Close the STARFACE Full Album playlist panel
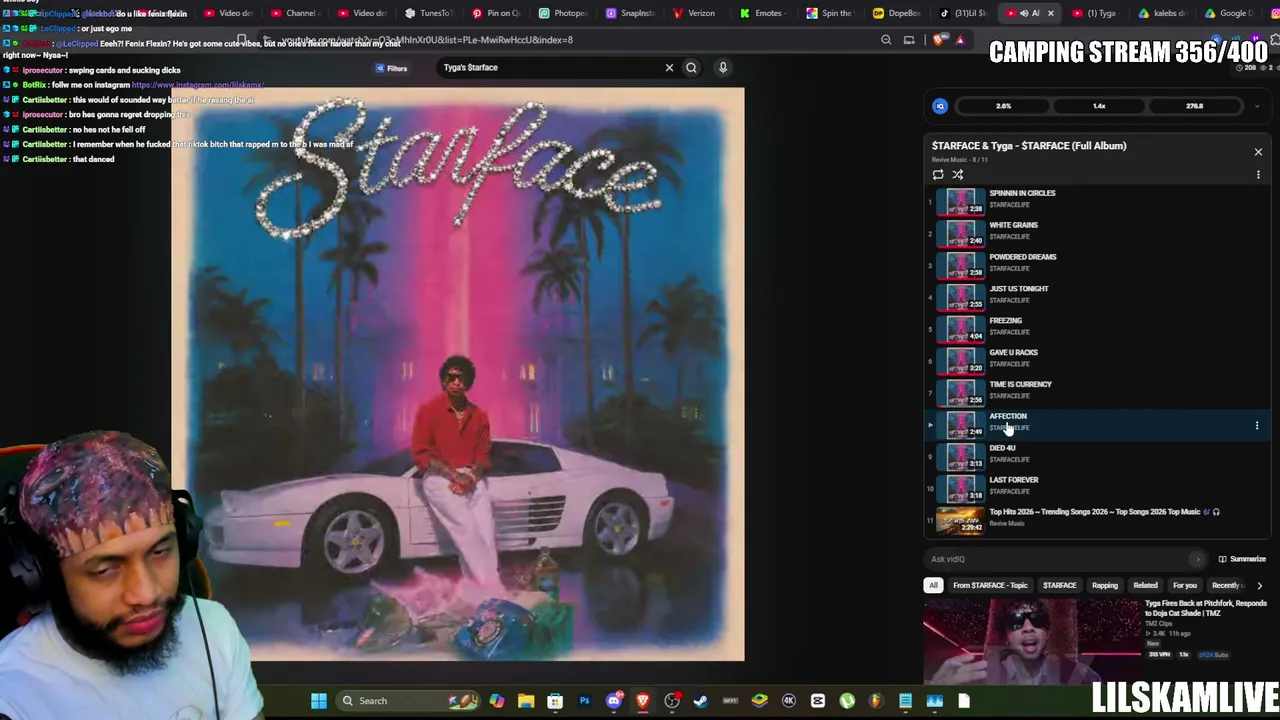The height and width of the screenshot is (720, 1280). [x=1258, y=152]
